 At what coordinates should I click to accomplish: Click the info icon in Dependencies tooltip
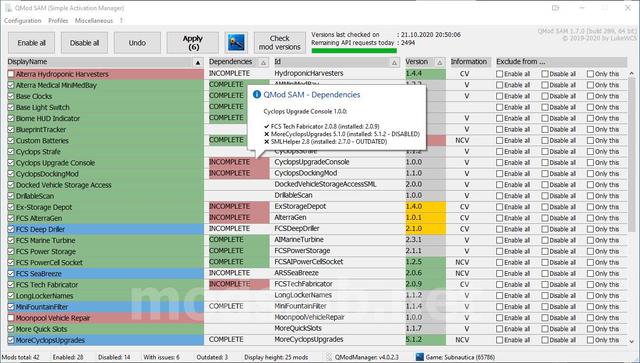click(x=257, y=94)
